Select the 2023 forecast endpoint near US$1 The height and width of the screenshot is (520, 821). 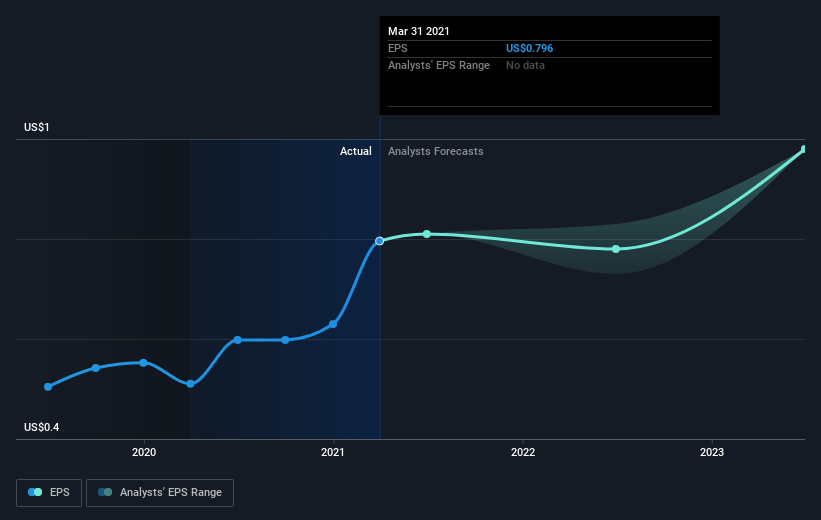(x=804, y=150)
